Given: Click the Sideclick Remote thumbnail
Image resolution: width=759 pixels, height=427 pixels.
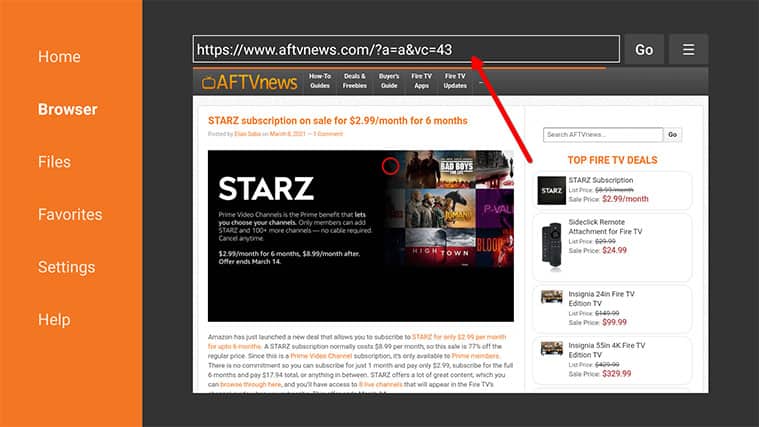Looking at the screenshot, I should [551, 244].
